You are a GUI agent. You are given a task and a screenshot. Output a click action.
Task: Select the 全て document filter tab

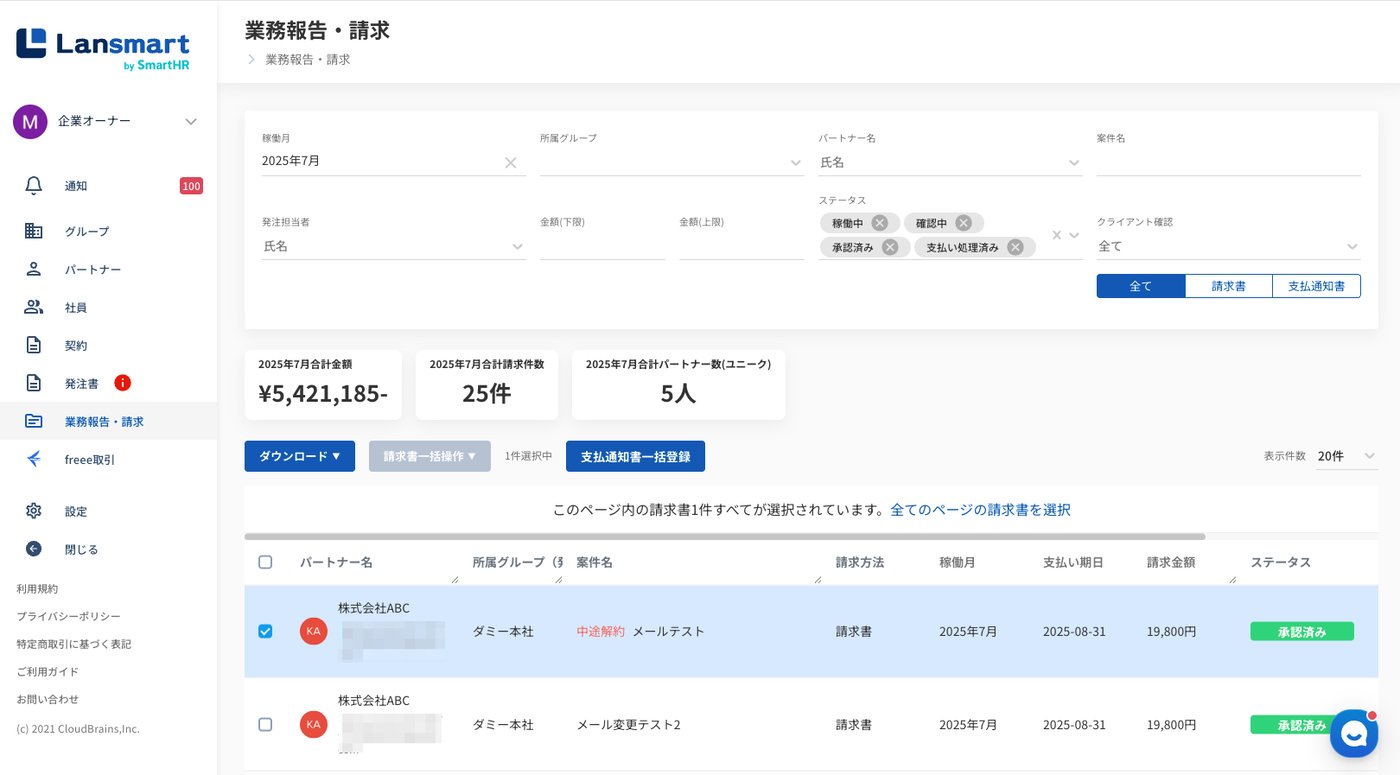click(1141, 286)
